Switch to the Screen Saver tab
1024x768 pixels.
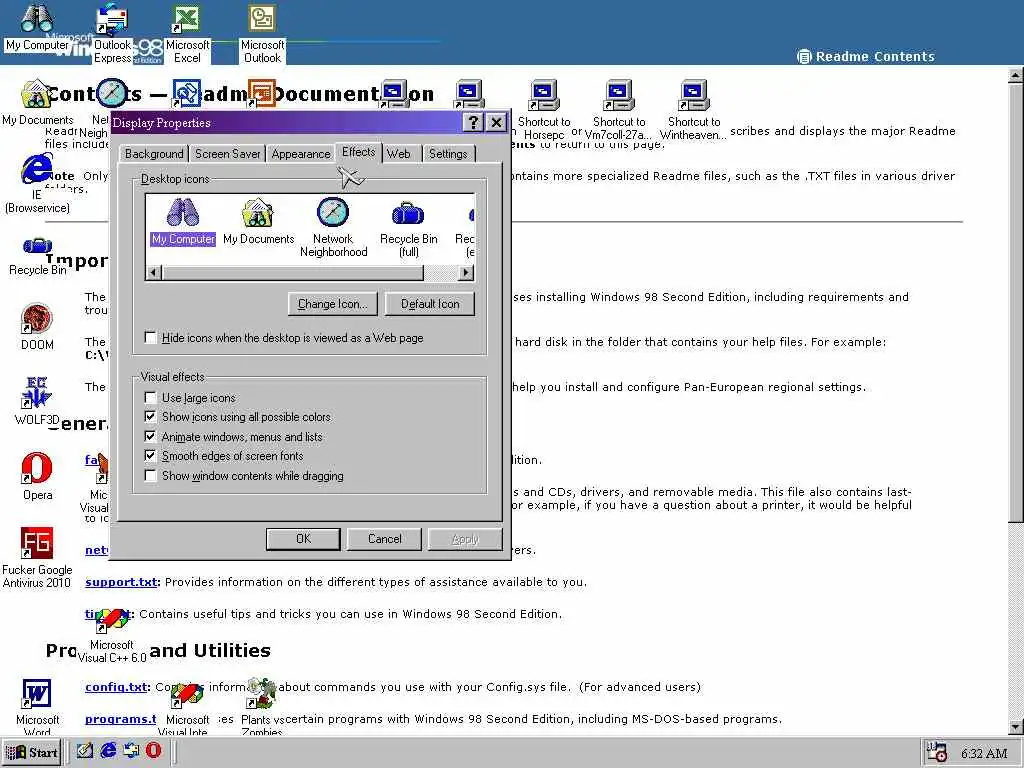tap(227, 153)
